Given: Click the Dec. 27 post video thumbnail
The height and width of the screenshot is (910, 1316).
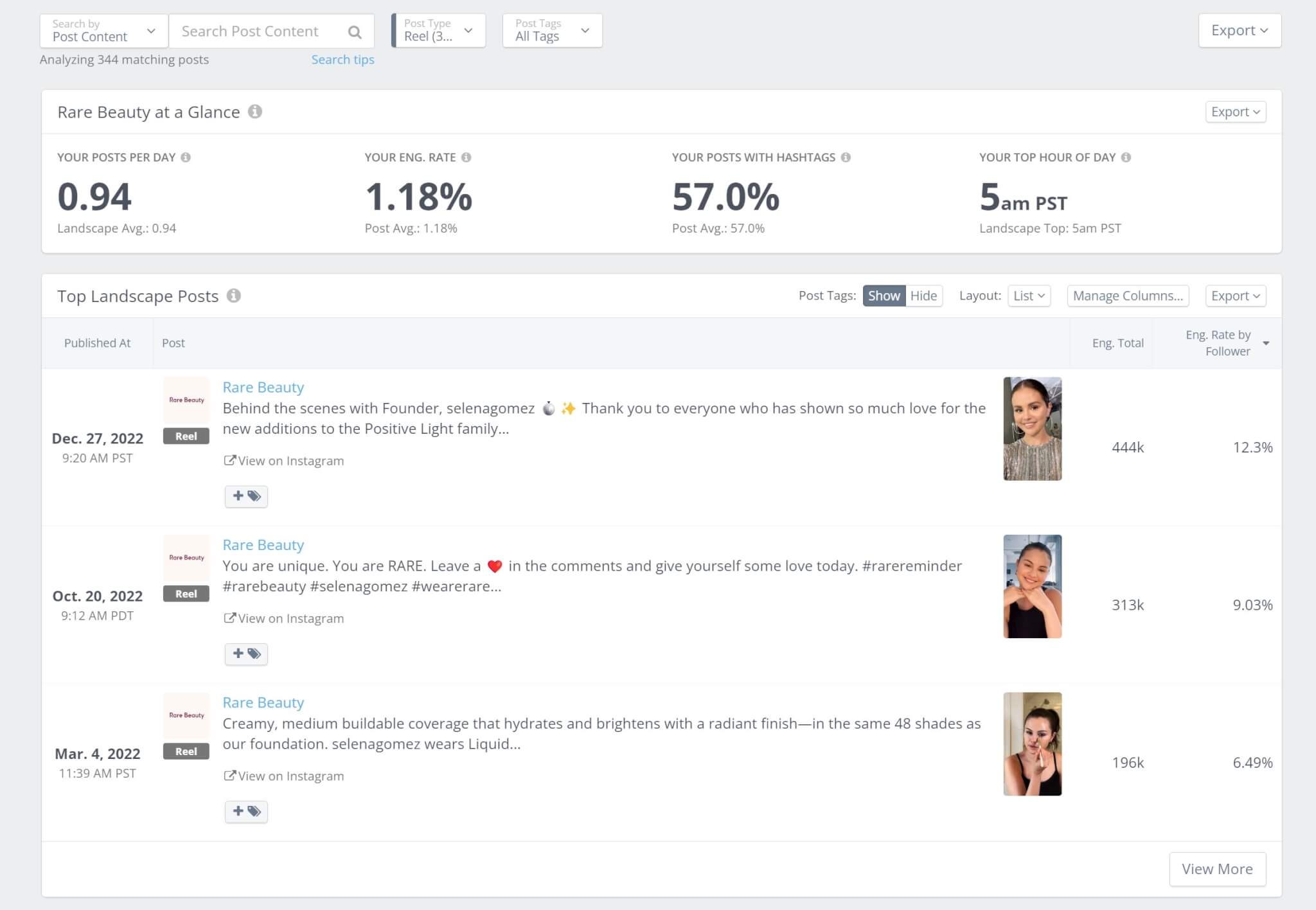Looking at the screenshot, I should tap(1032, 428).
